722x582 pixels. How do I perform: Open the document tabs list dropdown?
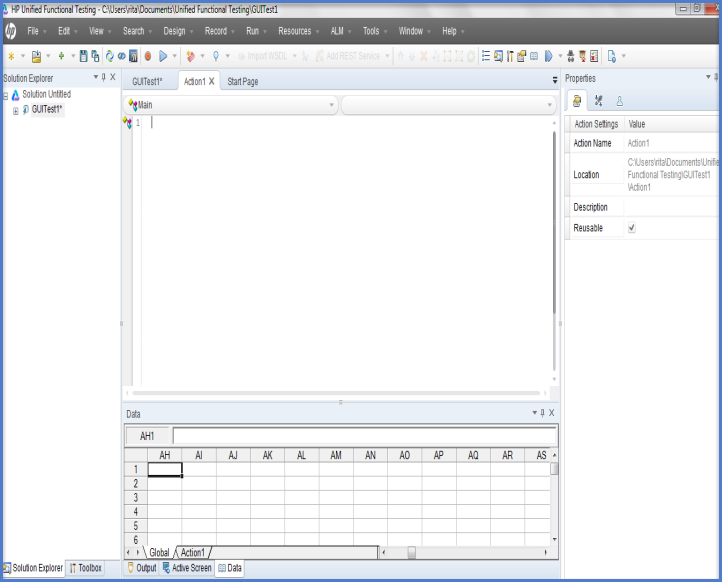(x=555, y=81)
